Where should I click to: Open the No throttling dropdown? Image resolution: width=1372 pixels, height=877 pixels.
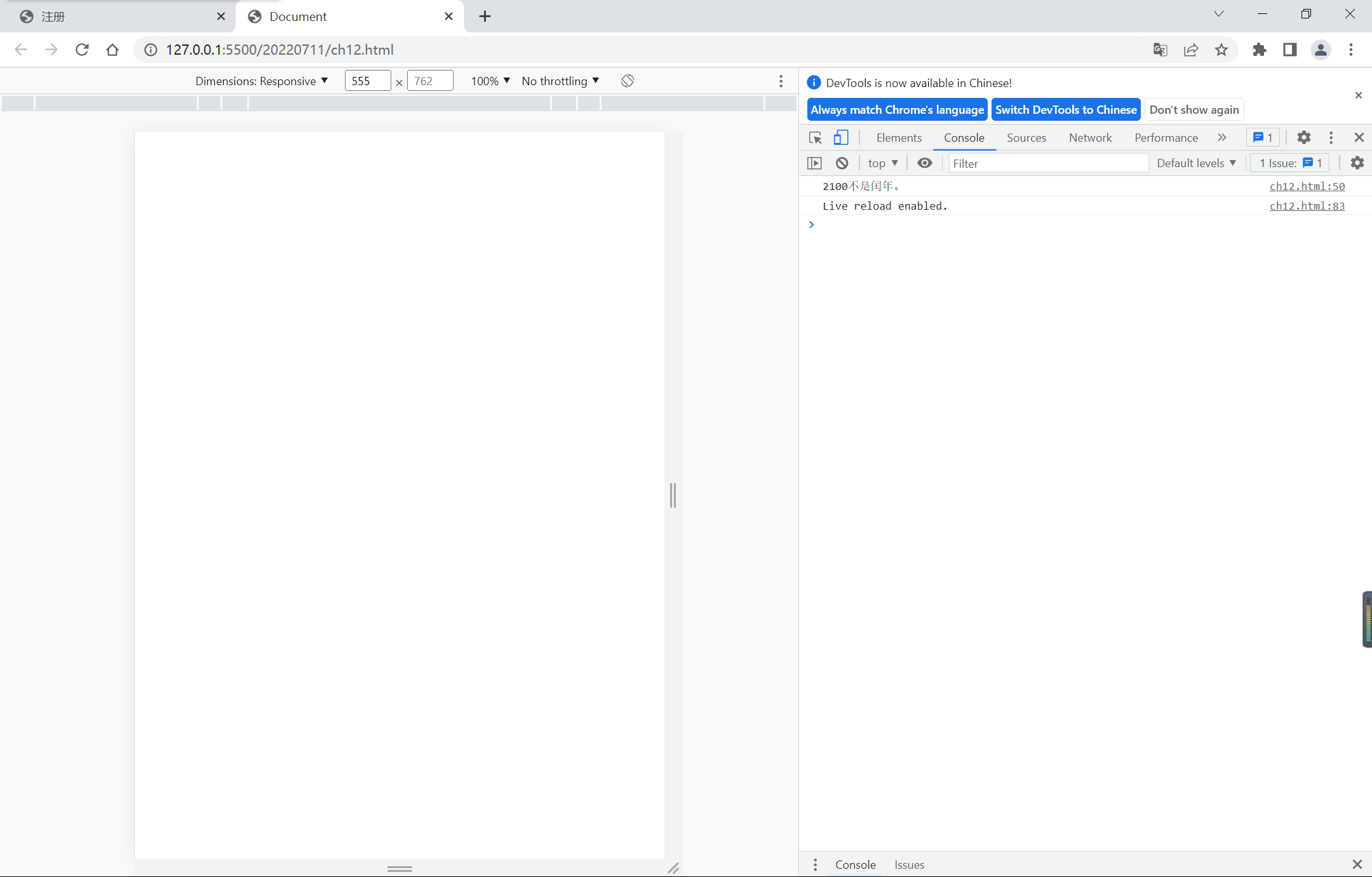560,81
